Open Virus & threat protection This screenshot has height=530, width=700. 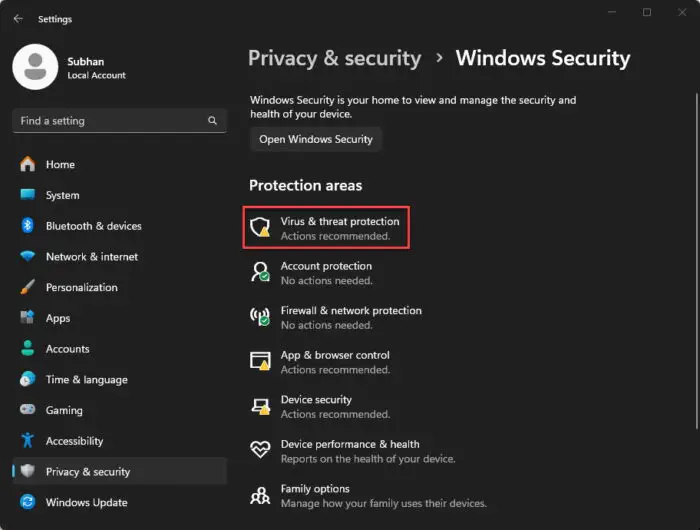326,228
